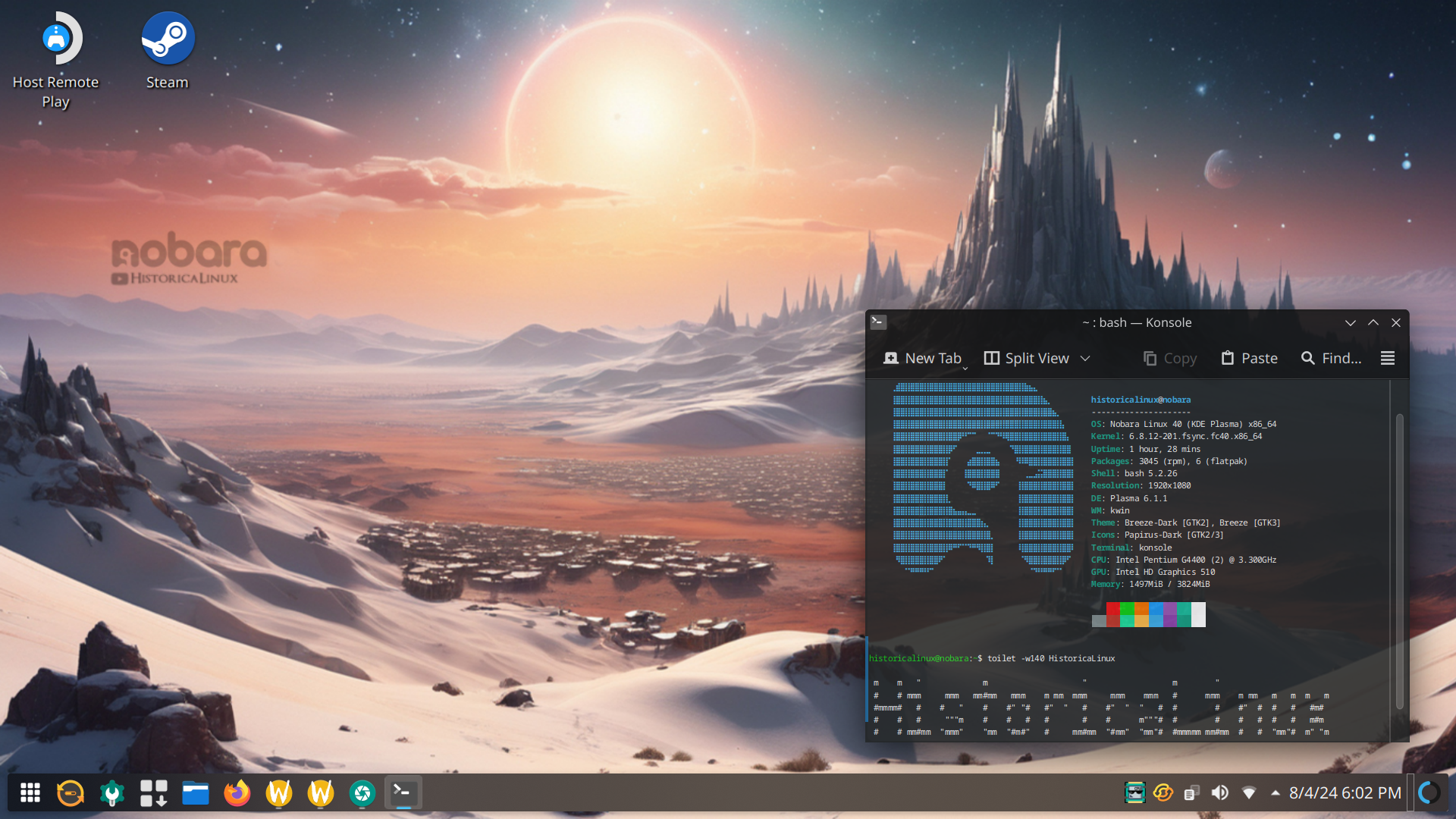This screenshot has height=819, width=1456.
Task: Open the Wi-Fi network tray icon
Action: 1249,793
